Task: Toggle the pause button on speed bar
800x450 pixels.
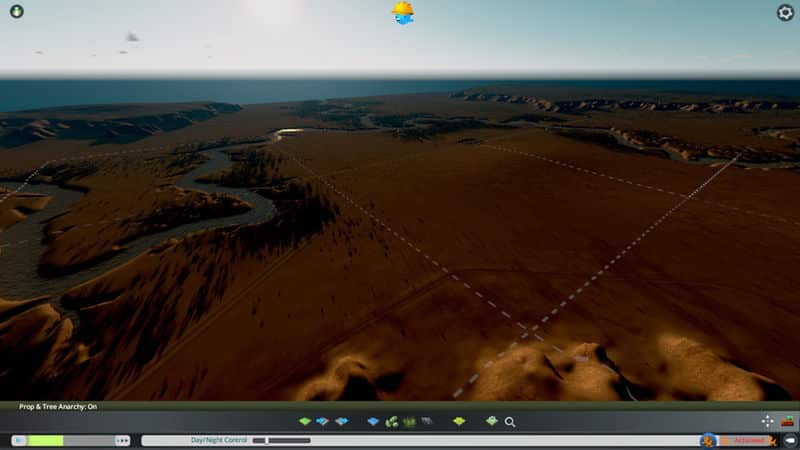Action: 18,440
